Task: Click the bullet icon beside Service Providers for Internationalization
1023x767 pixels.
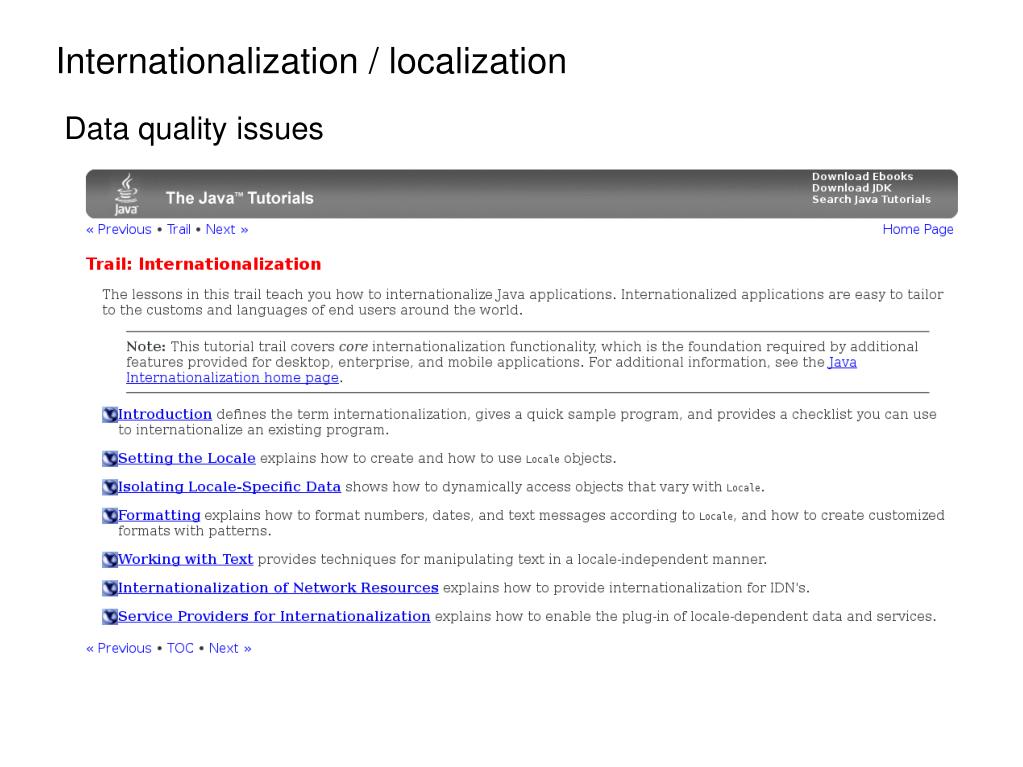Action: (x=110, y=616)
